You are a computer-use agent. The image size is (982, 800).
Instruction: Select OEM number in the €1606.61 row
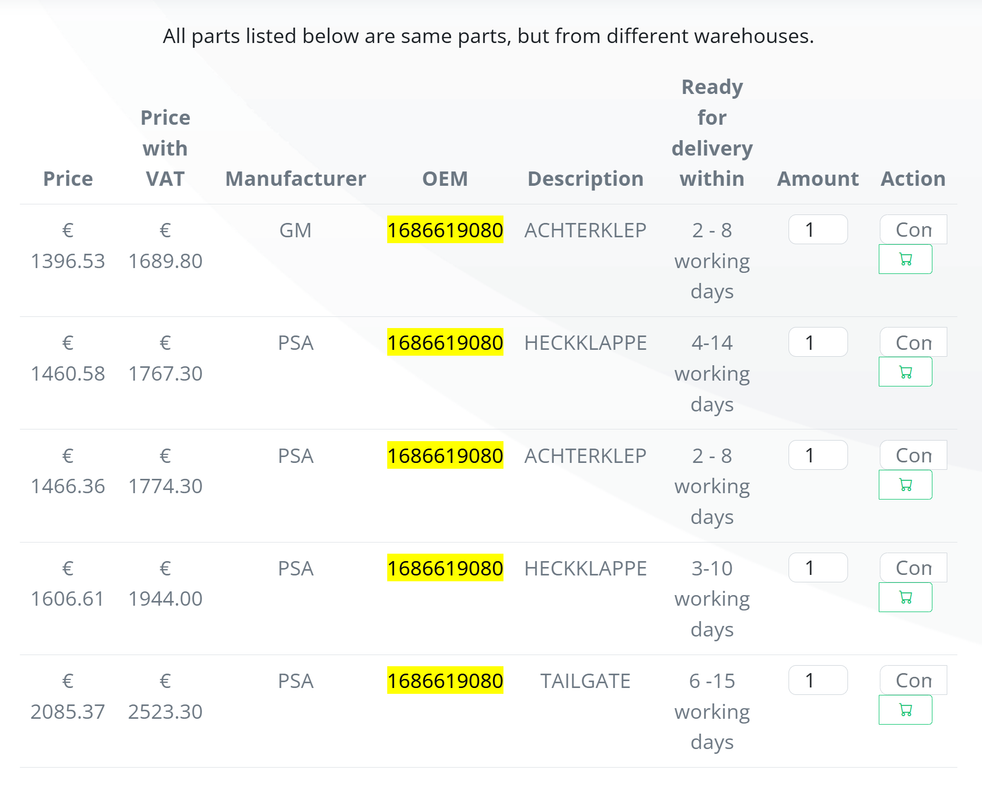click(x=445, y=568)
